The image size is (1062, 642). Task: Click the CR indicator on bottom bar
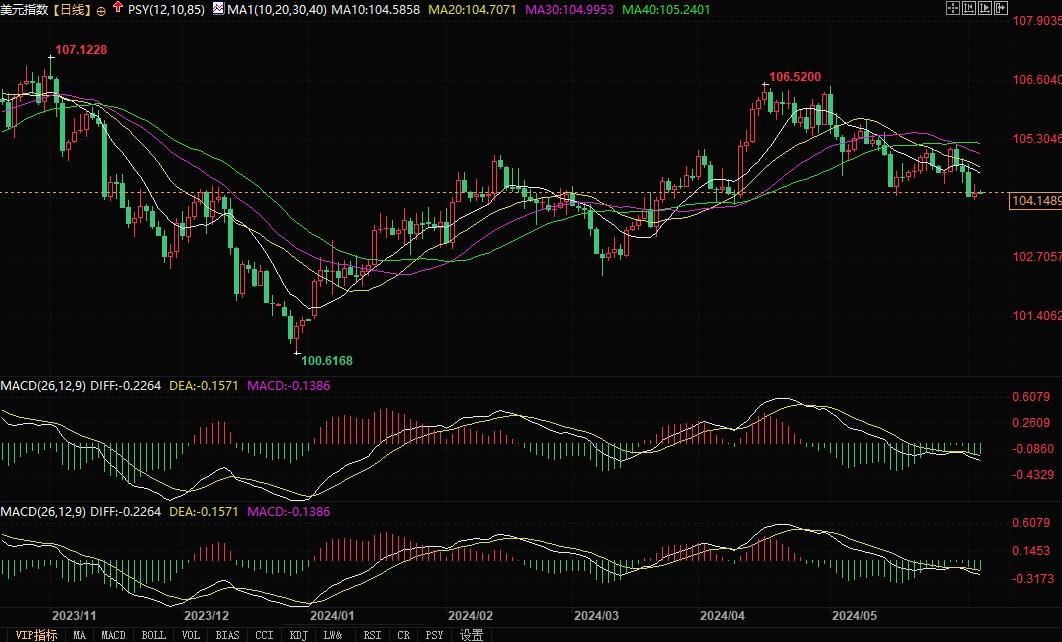click(403, 634)
